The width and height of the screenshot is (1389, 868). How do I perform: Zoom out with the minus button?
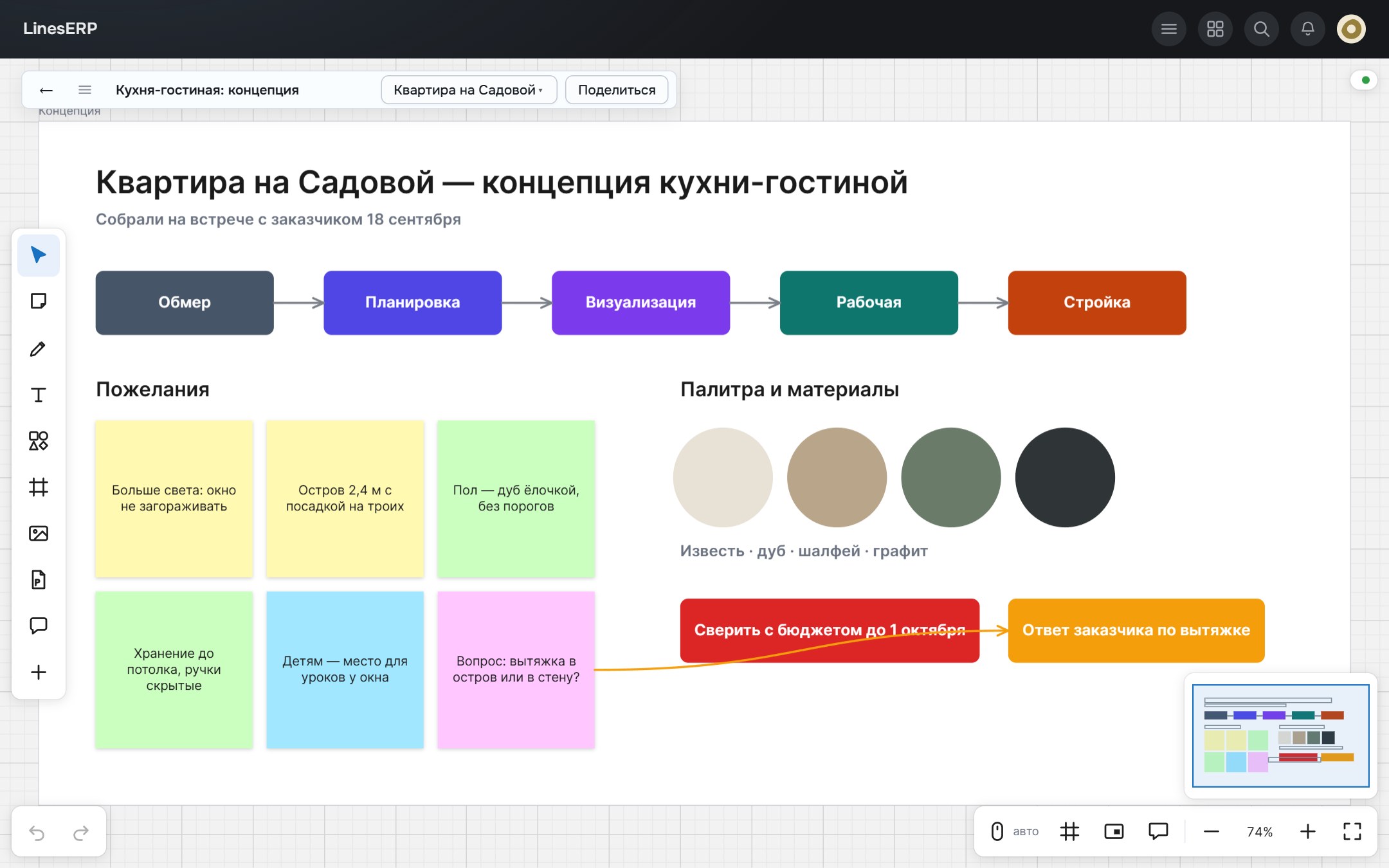(1212, 831)
